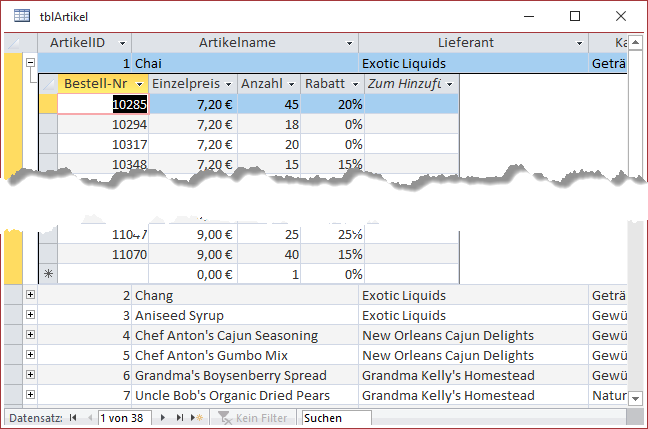
Task: Click the Suchen search field
Action: [x=336, y=418]
